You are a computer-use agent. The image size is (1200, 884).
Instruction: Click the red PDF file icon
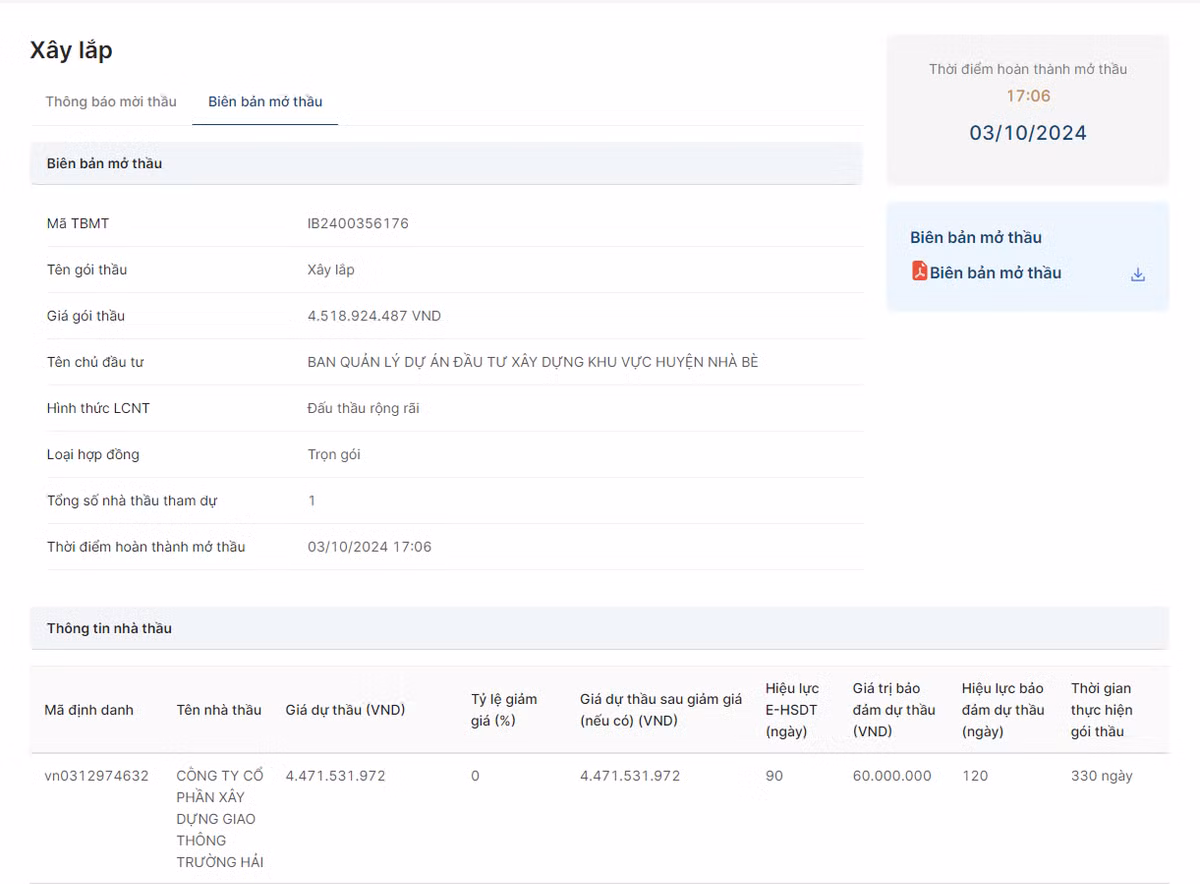[919, 271]
